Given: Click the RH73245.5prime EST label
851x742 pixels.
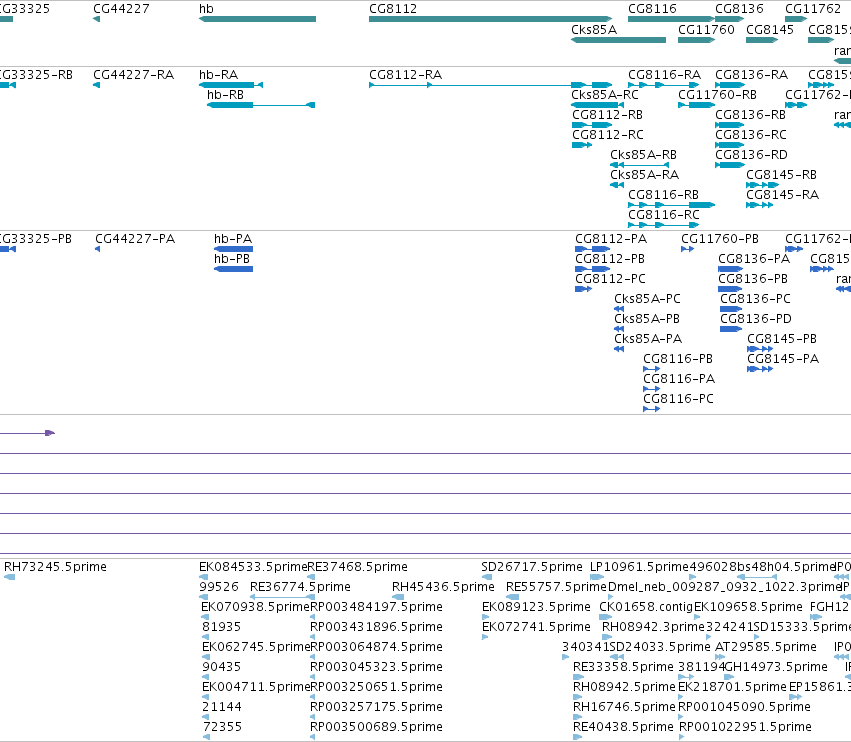Looking at the screenshot, I should tap(55, 567).
